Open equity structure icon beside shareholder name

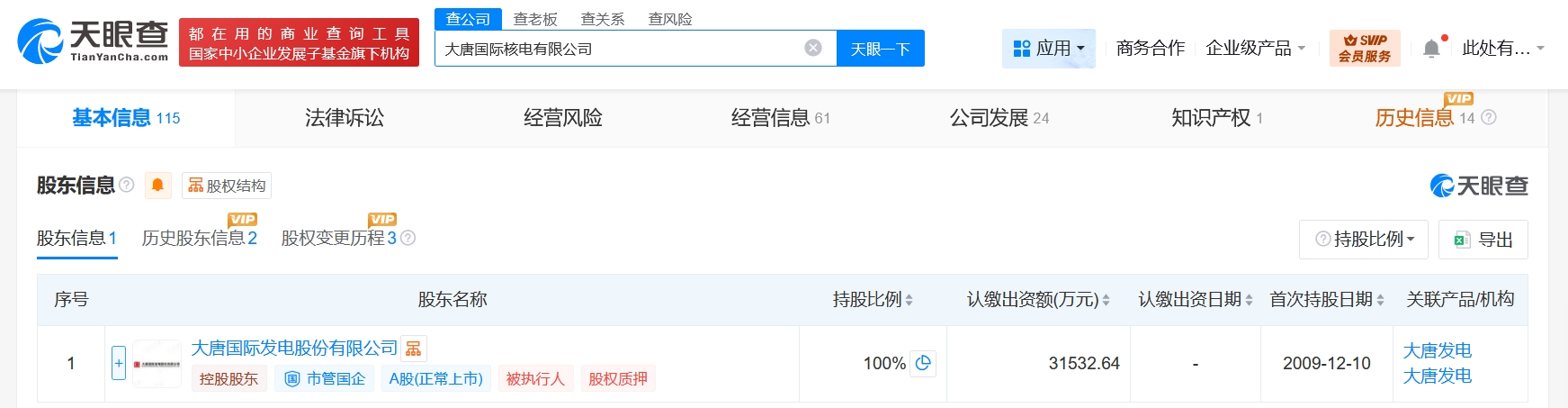tap(414, 349)
